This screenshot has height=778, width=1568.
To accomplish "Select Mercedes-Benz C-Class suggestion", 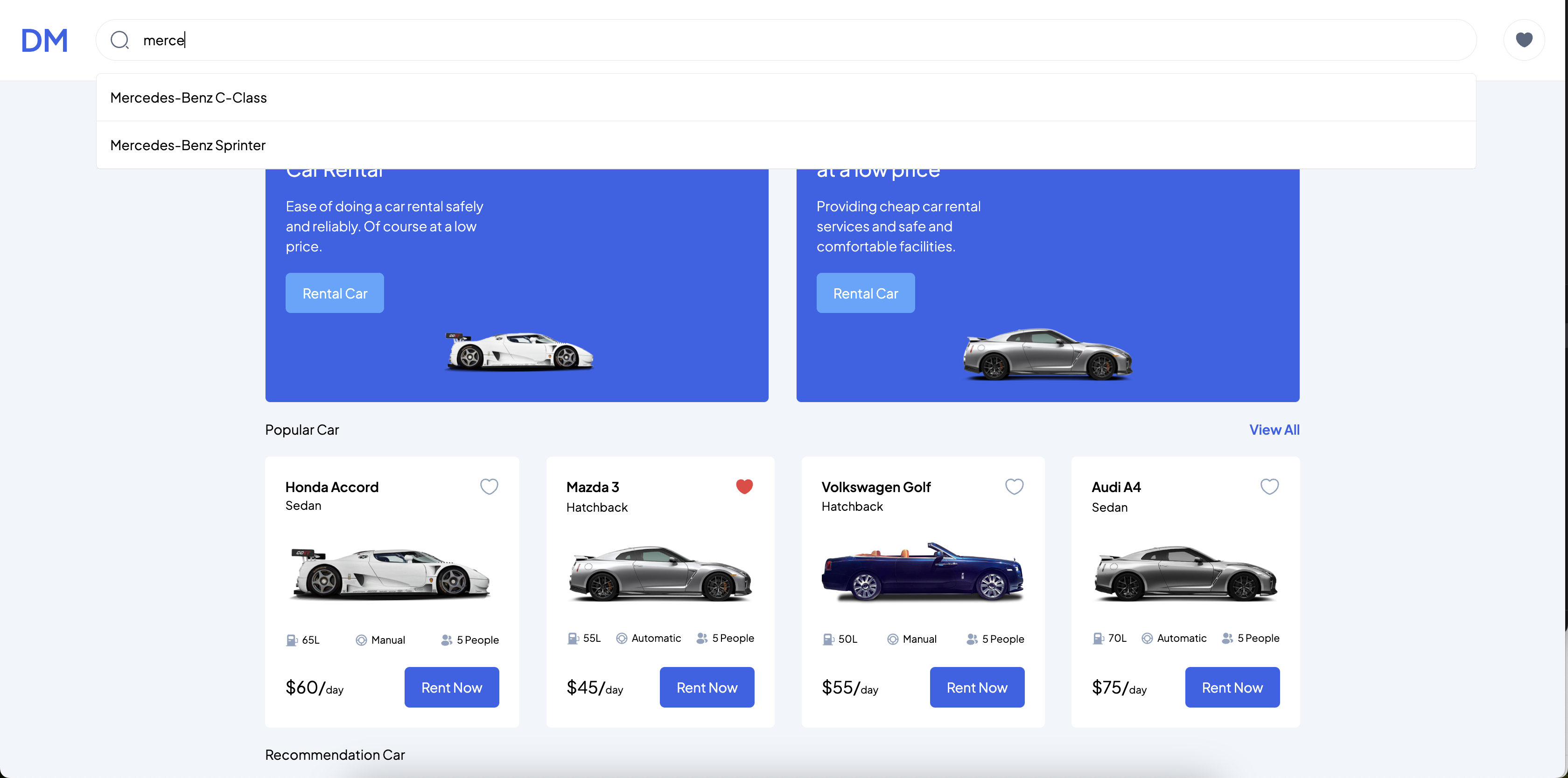I will [x=786, y=97].
